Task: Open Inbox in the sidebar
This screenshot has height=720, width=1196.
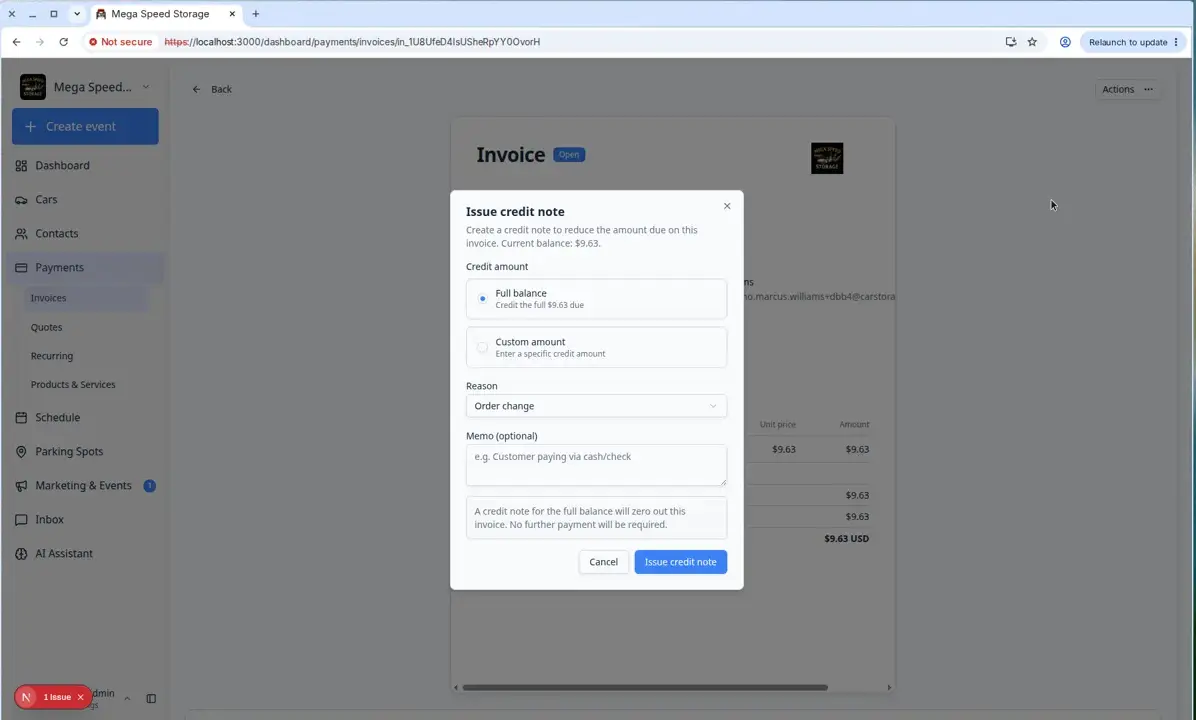Action: pos(50,519)
